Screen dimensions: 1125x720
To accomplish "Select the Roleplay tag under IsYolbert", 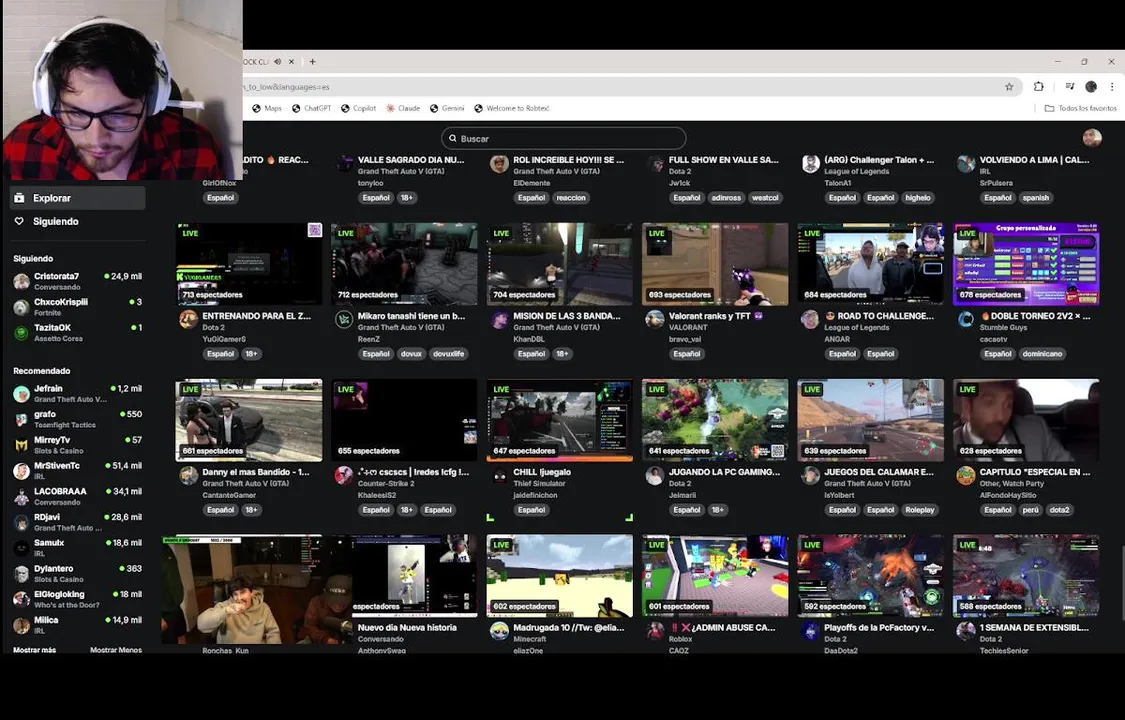I will click(x=919, y=510).
